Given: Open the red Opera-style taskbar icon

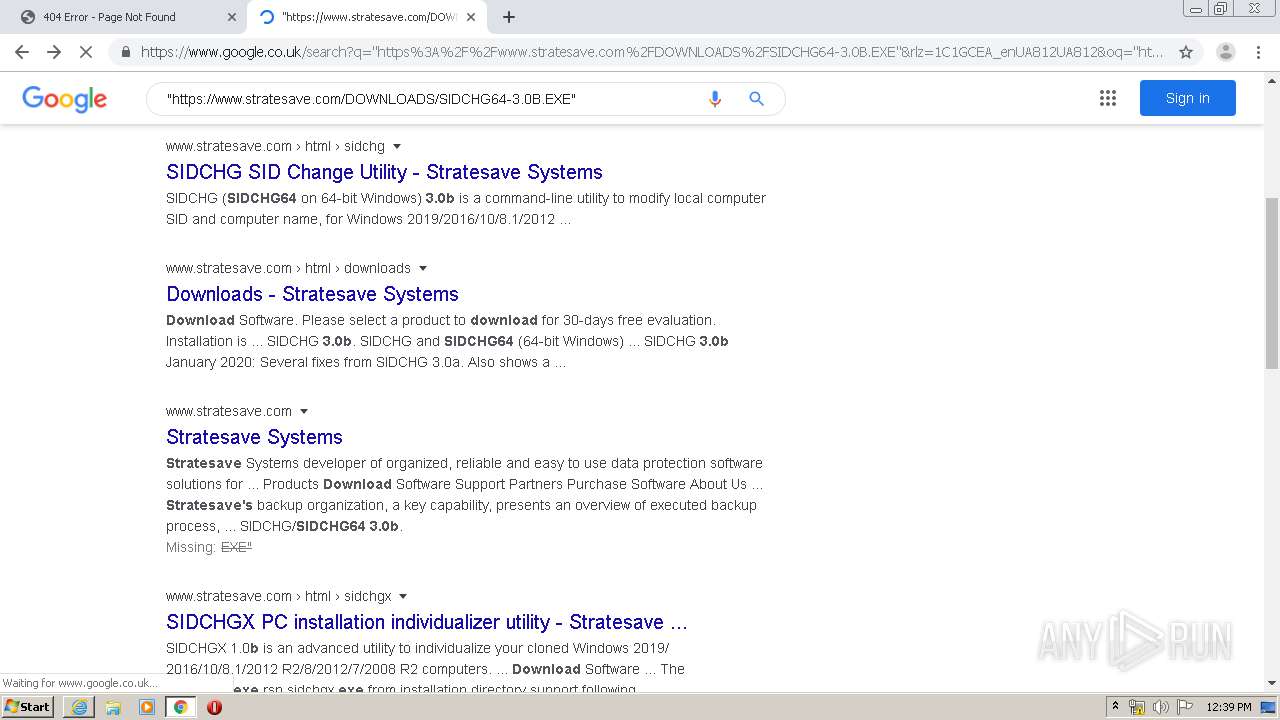Looking at the screenshot, I should [x=214, y=707].
